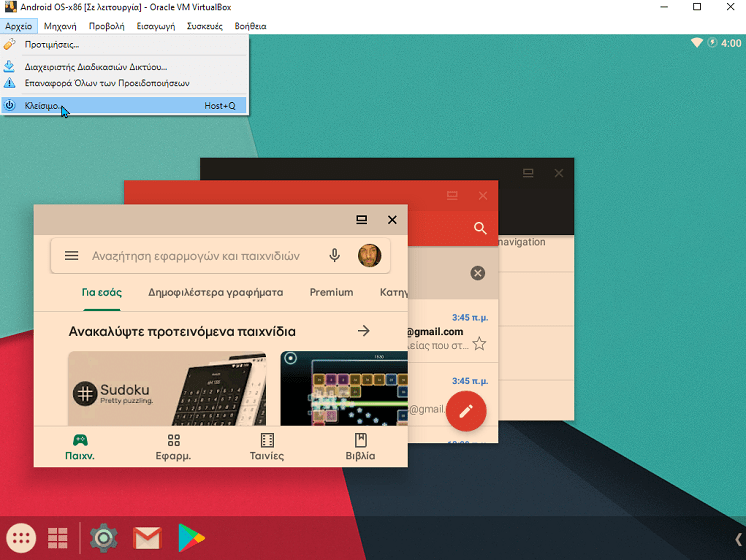Open the Play Store account avatar
Screen dimensions: 746x560
pos(369,255)
